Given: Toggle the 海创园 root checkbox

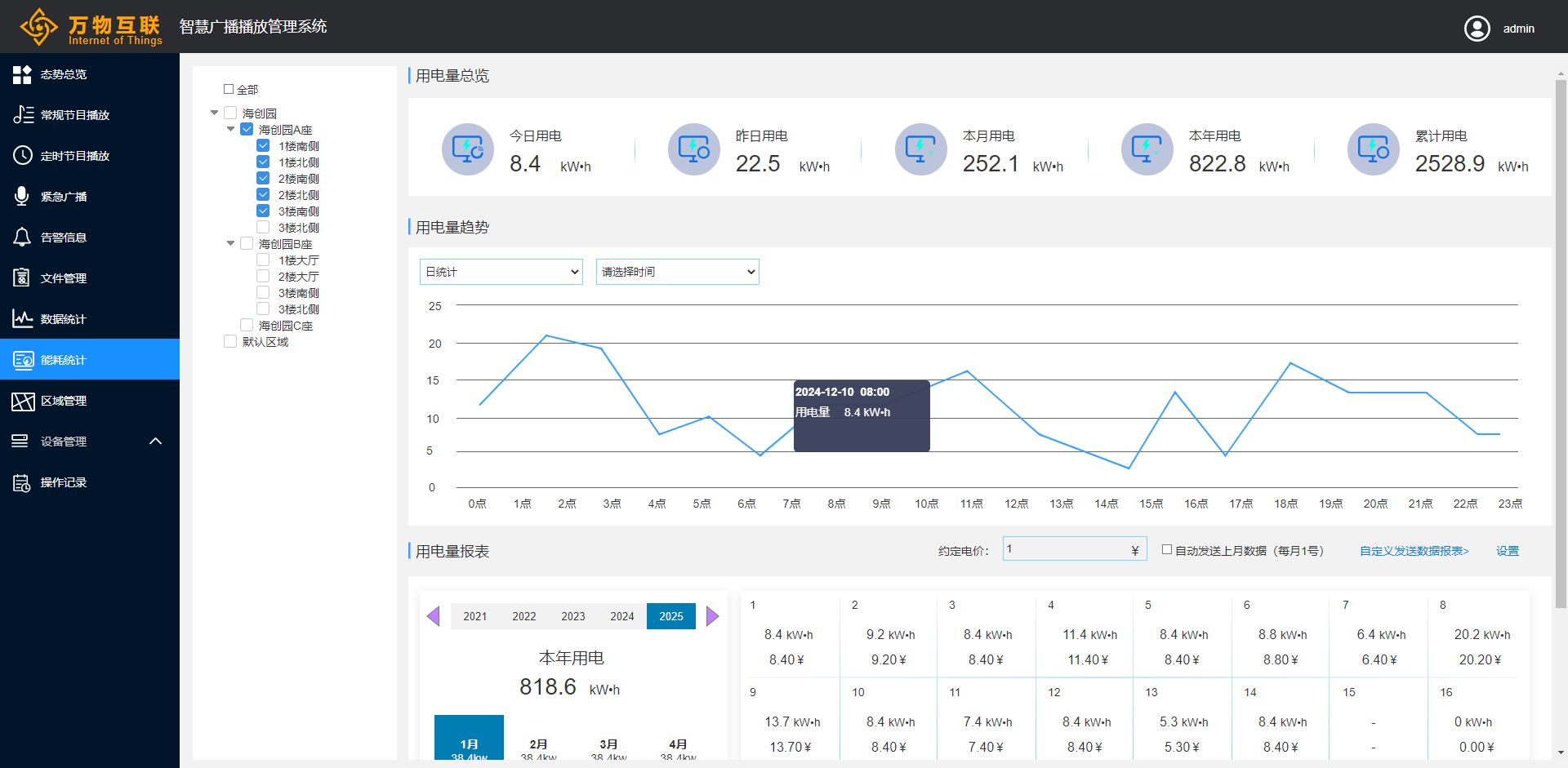Looking at the screenshot, I should 230,113.
